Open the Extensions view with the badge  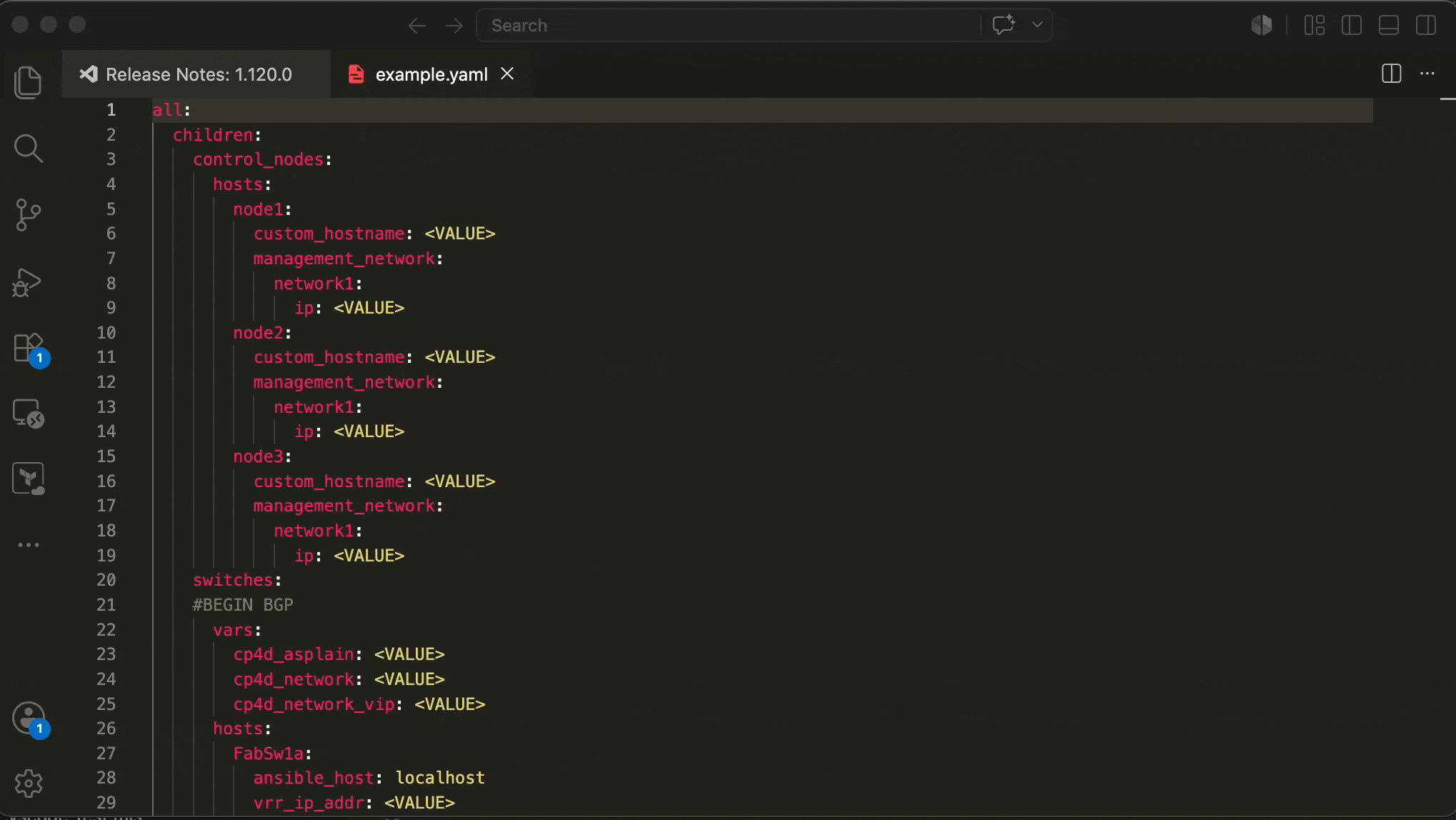30,349
